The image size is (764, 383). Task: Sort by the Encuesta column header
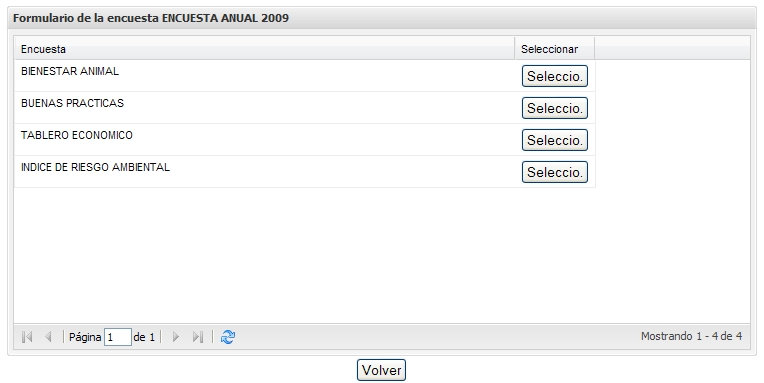click(265, 49)
